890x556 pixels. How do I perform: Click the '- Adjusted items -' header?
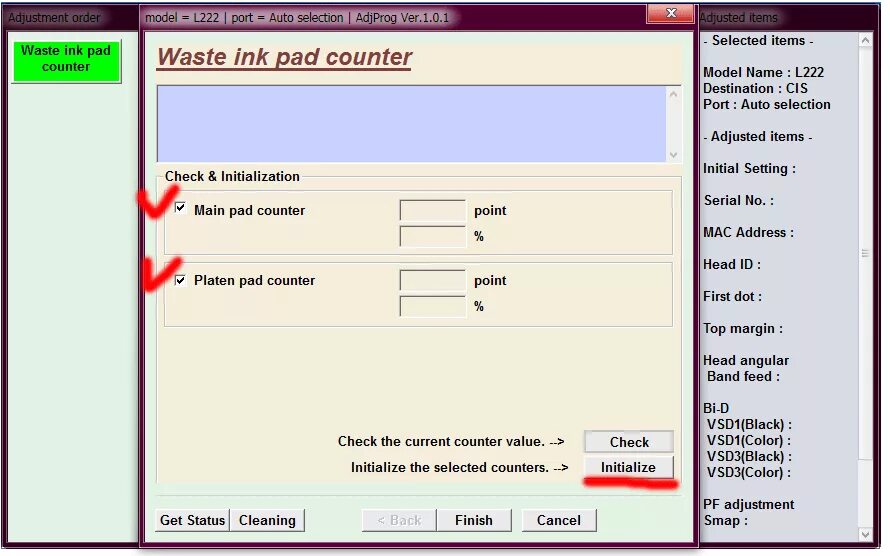(x=757, y=137)
